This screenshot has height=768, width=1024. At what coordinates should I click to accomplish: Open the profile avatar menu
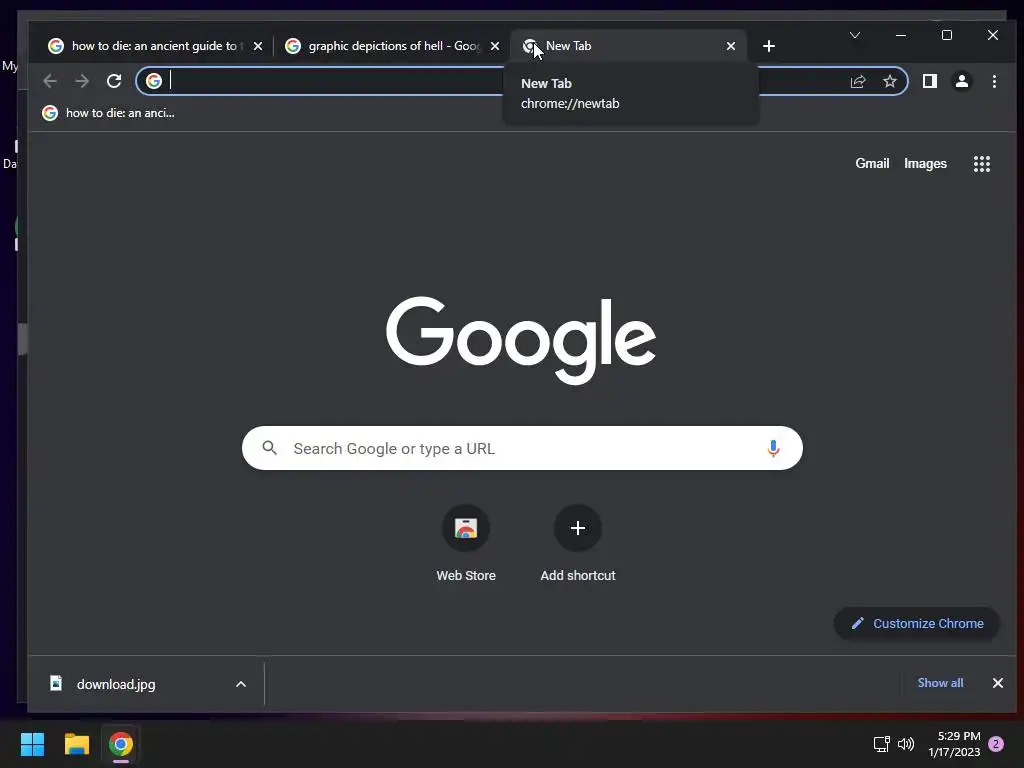tap(961, 81)
